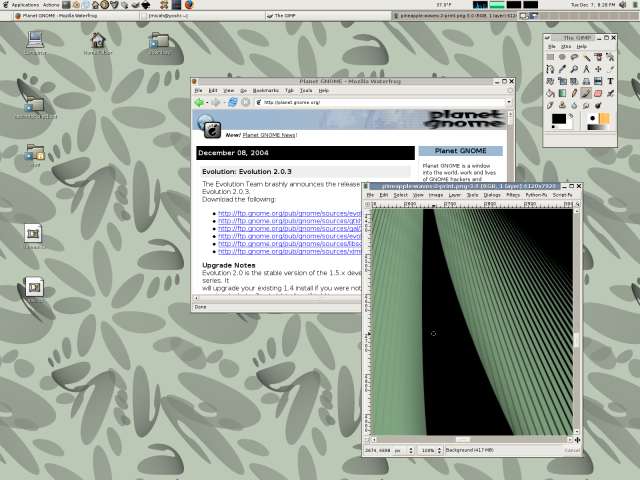Select the Move tool in GIMP toolbox
640x480 pixels.
(x=598, y=69)
